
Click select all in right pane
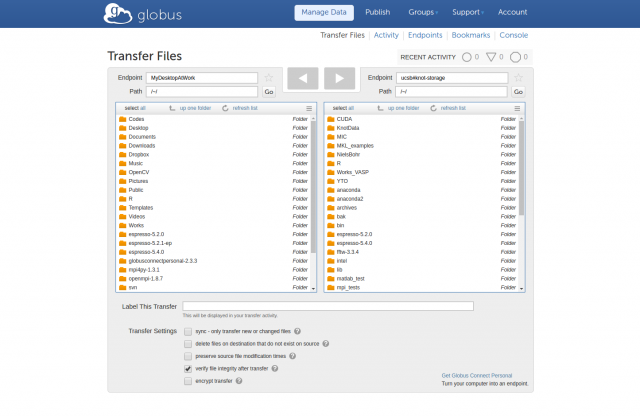pos(343,108)
